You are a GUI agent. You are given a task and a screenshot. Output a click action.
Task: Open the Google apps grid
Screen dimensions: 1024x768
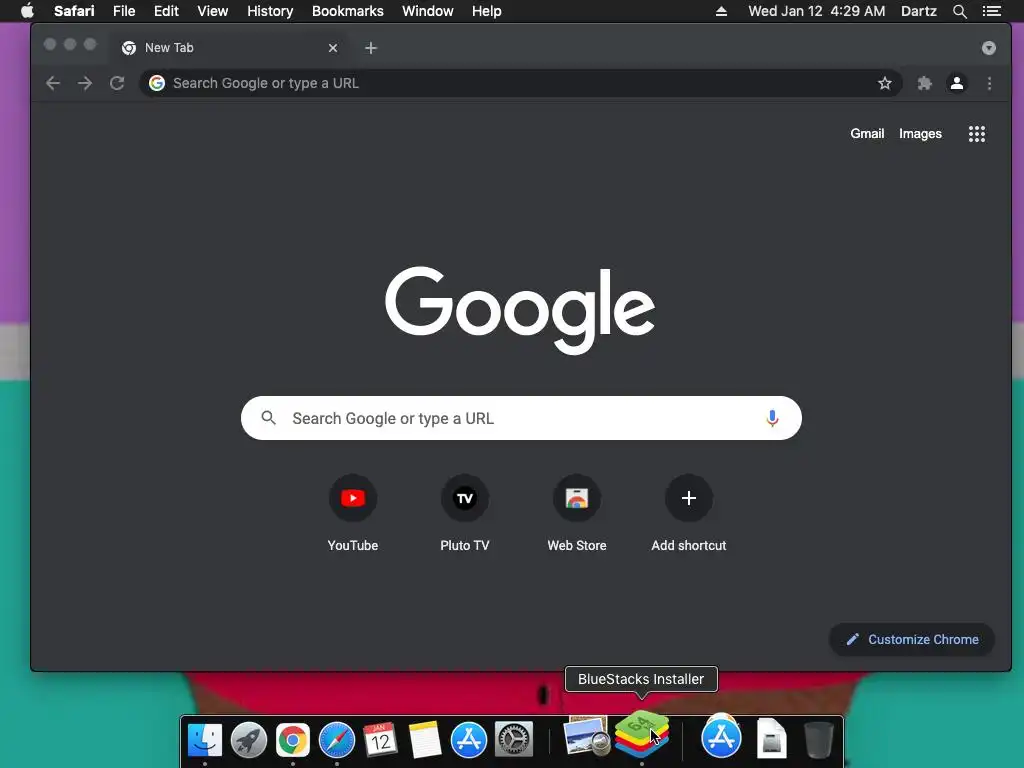coord(976,134)
